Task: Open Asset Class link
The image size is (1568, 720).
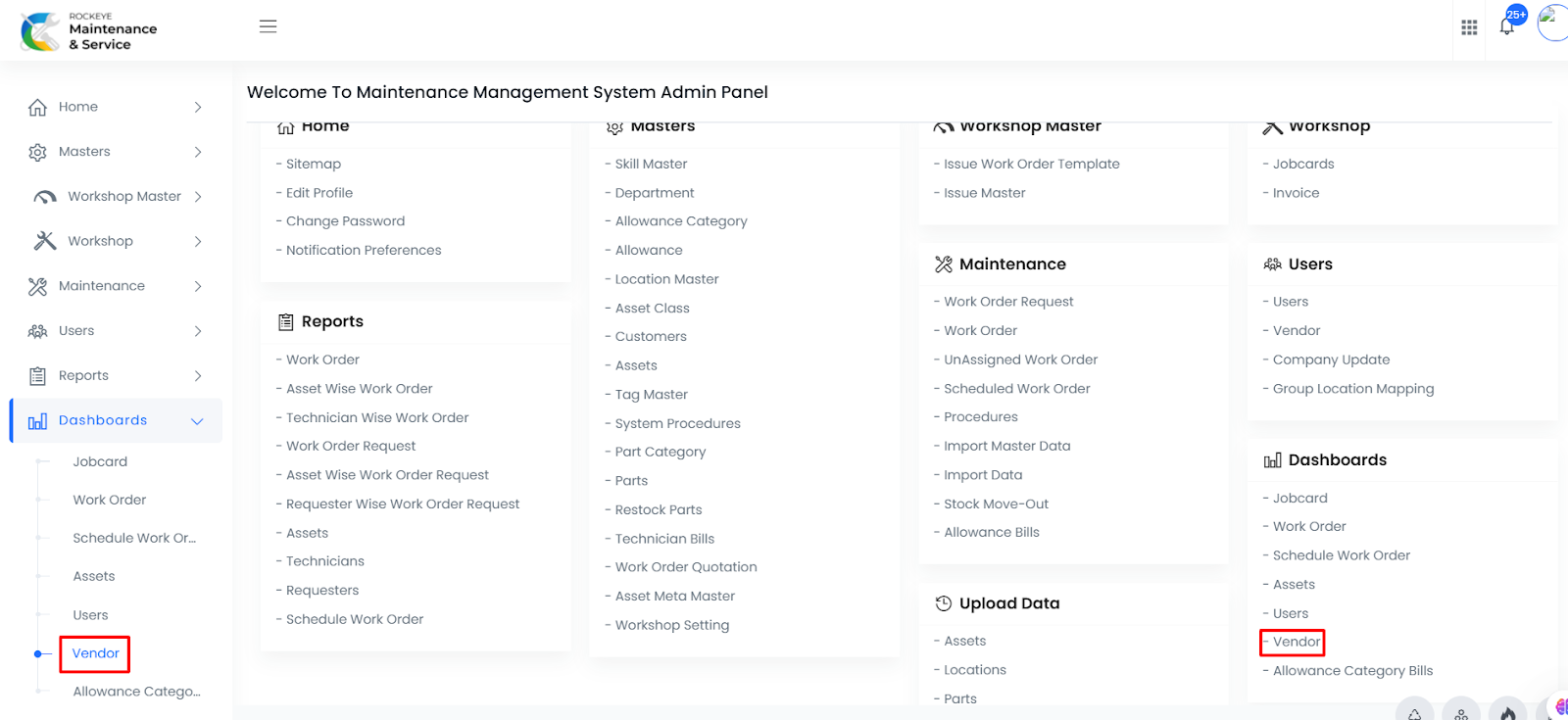Action: pyautogui.click(x=652, y=308)
